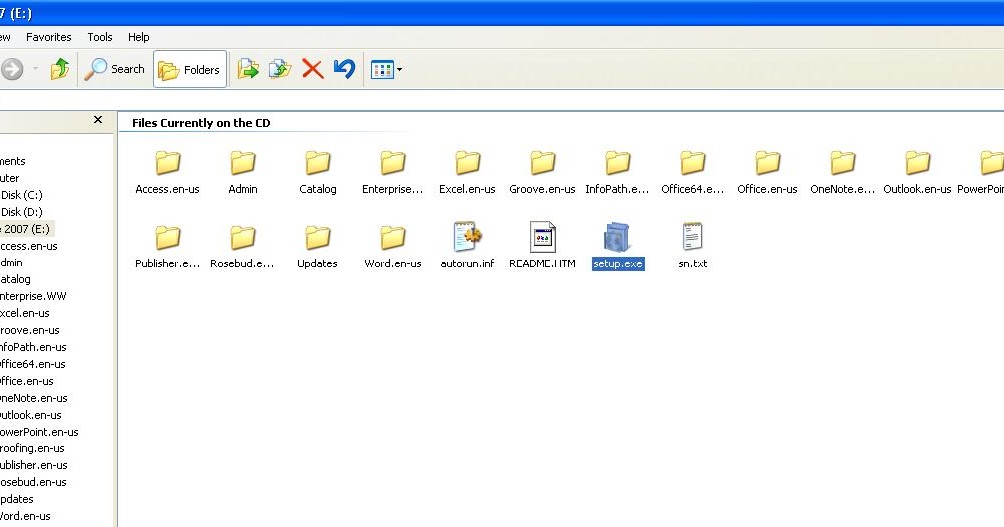Open Rosebud.en-us in the folder tree
This screenshot has height=527, width=1004.
point(33,482)
